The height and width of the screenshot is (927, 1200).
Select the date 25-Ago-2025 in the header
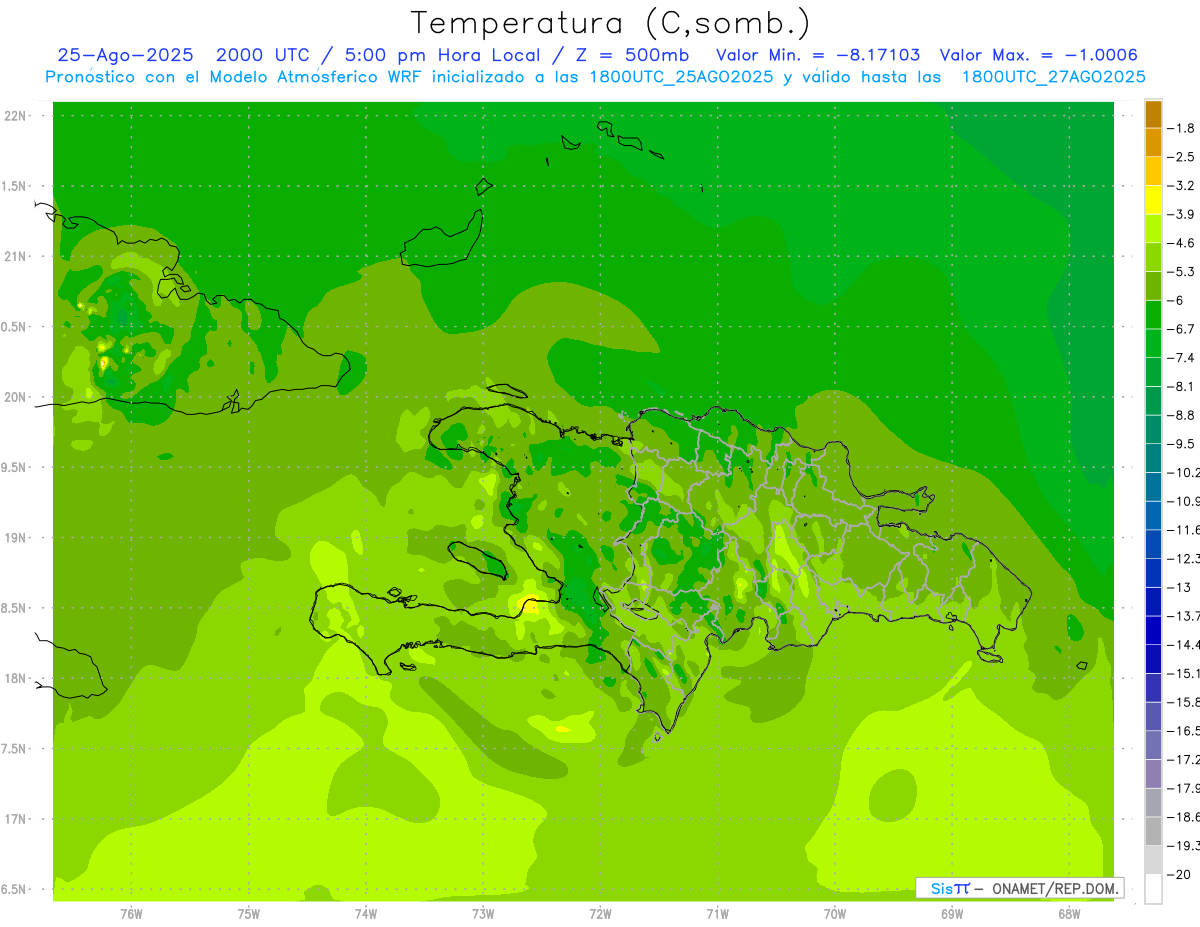[x=125, y=55]
